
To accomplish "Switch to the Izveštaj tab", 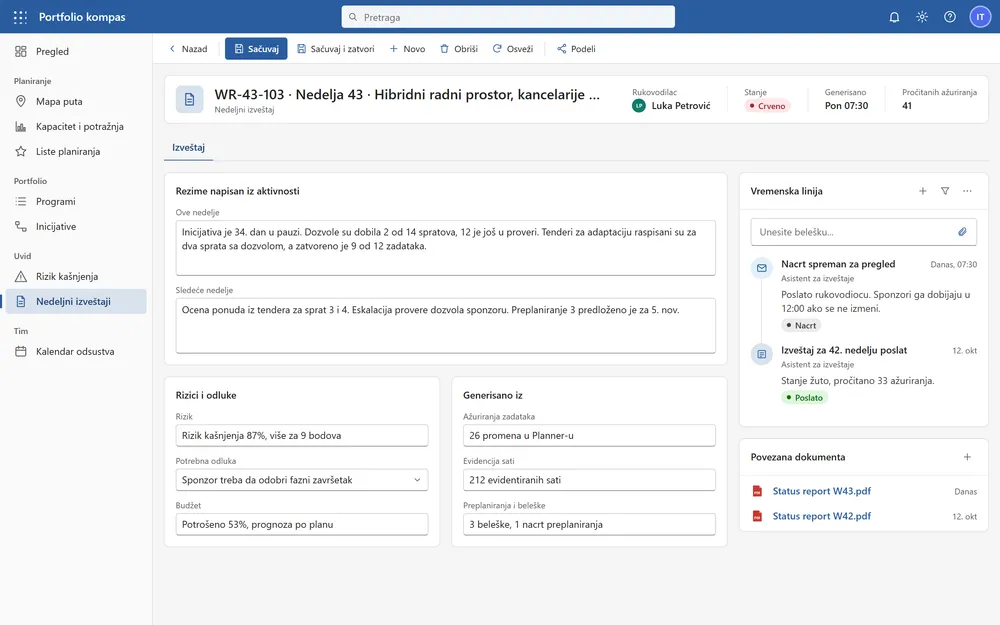I will [x=188, y=147].
